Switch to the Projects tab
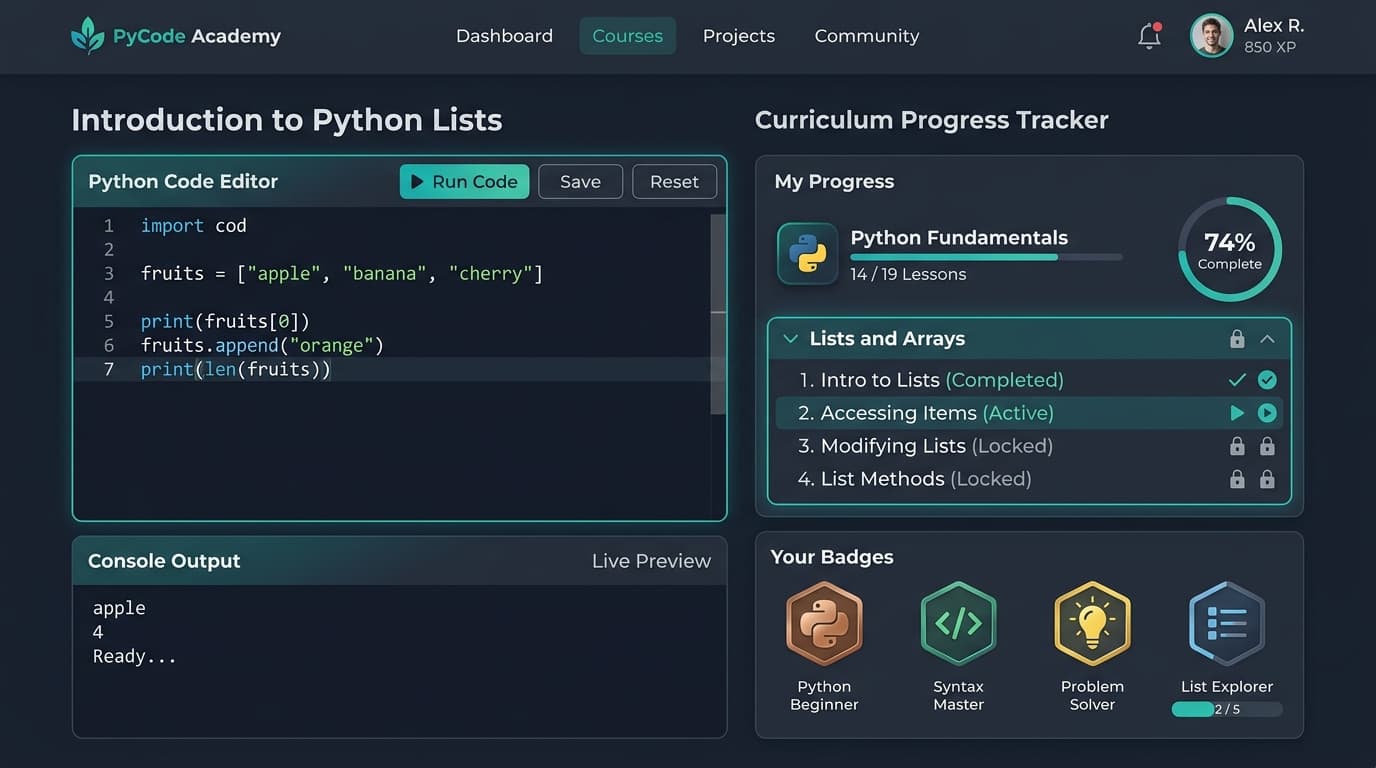Screen dimensions: 1376x768 point(739,36)
